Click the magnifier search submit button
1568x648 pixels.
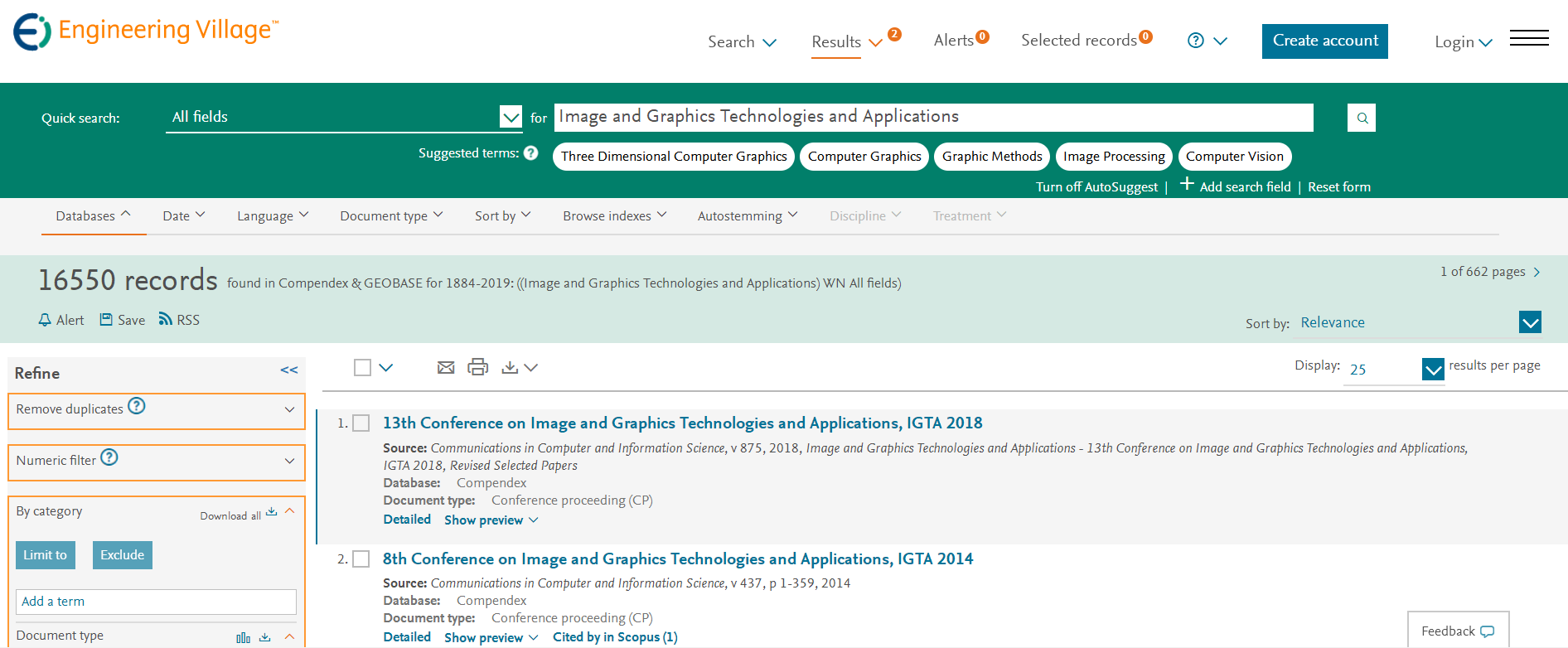pos(1362,118)
